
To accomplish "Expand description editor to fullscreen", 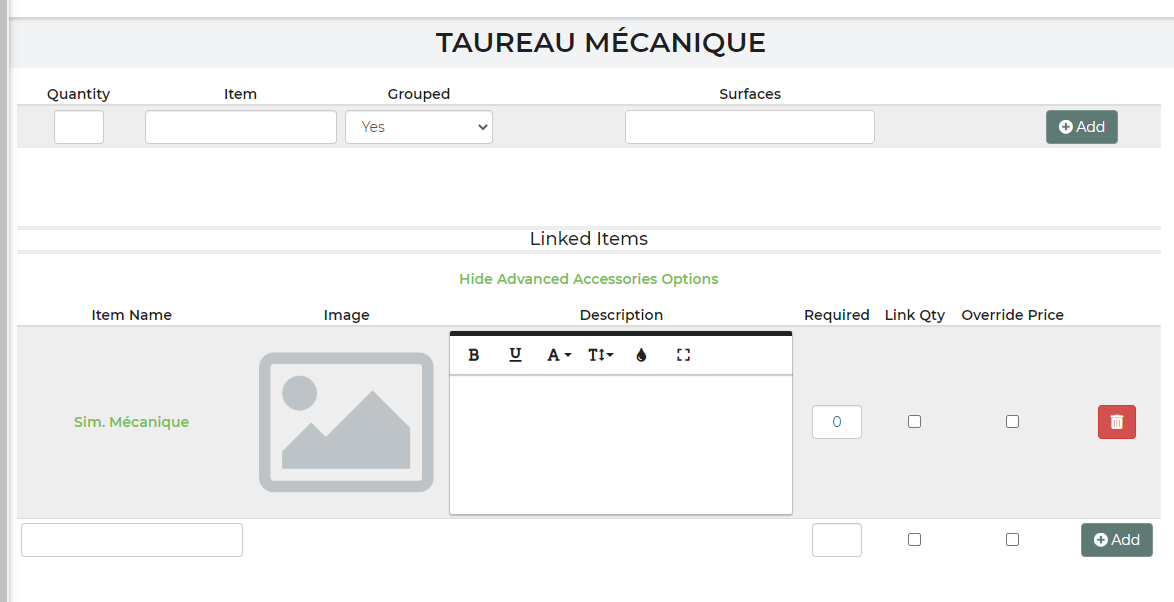I will [684, 355].
